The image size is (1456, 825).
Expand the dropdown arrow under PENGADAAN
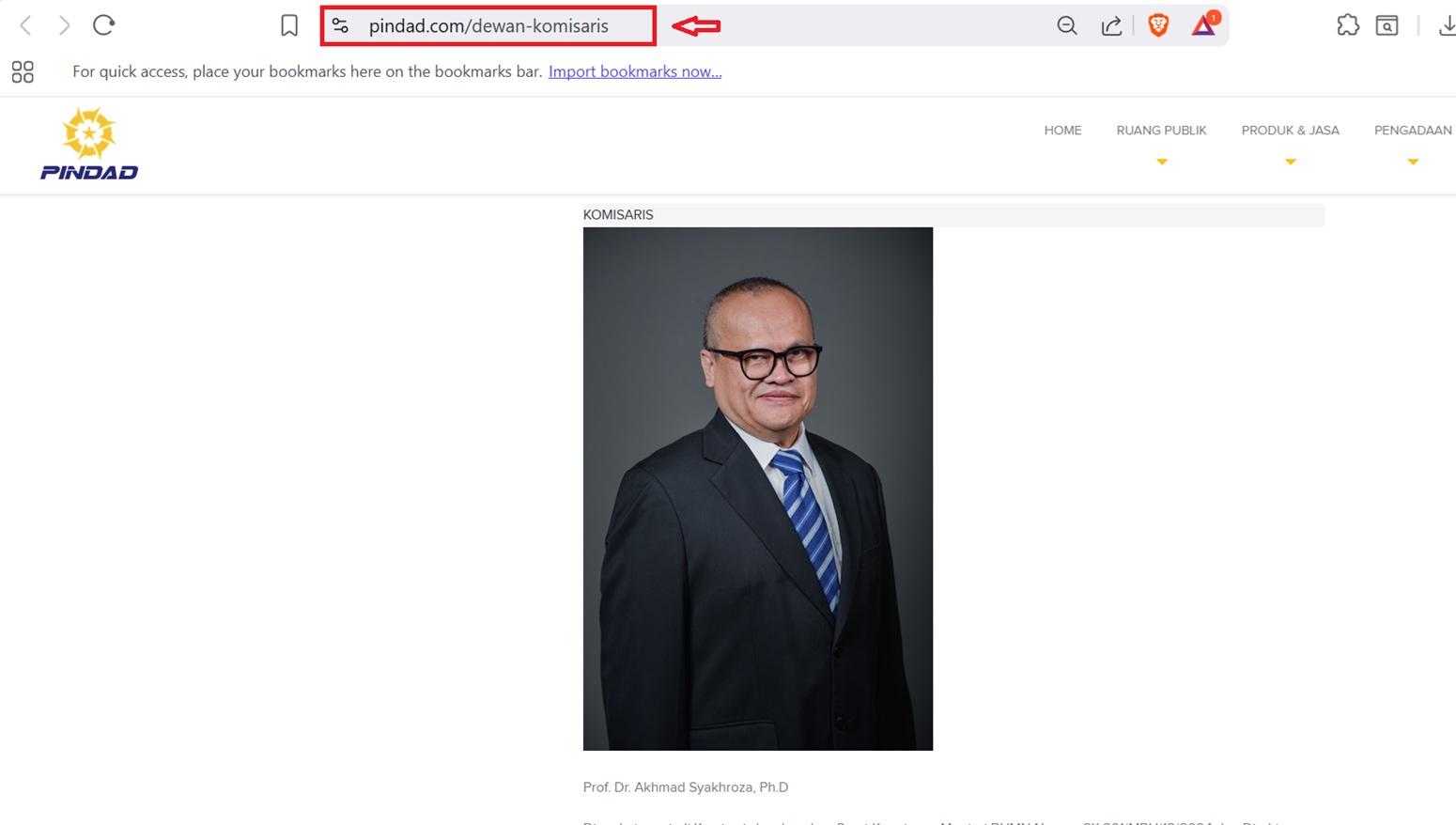1413,162
